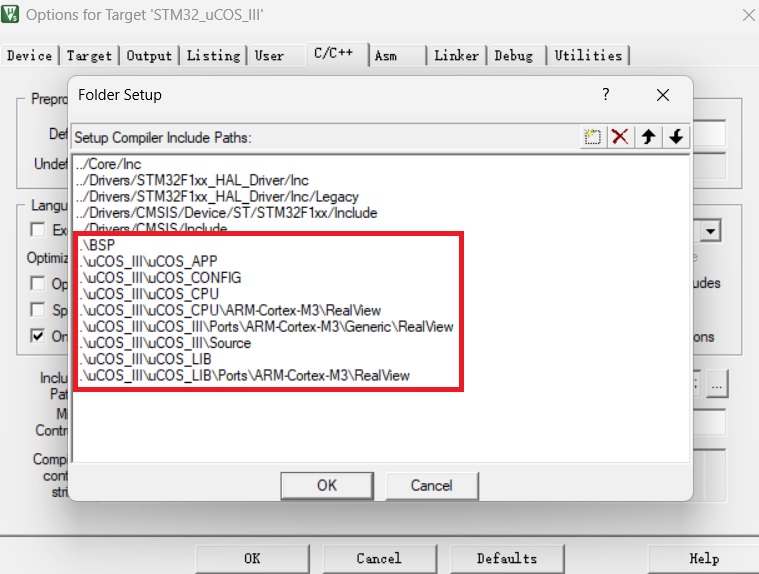This screenshot has width=759, height=574.
Task: Open the Output tab
Action: pyautogui.click(x=149, y=56)
